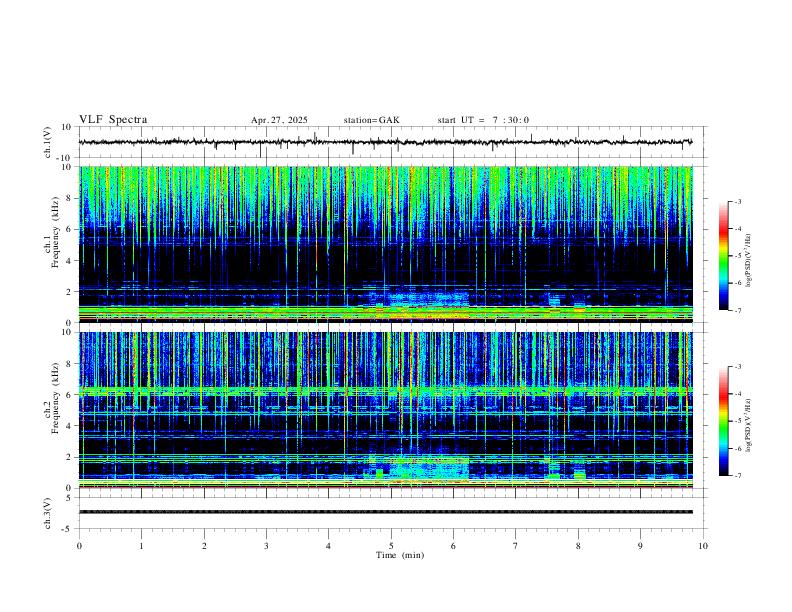Screen dimensions: 792x612
Task: Click the ch.1 spectrogram color bar
Action: (723, 256)
